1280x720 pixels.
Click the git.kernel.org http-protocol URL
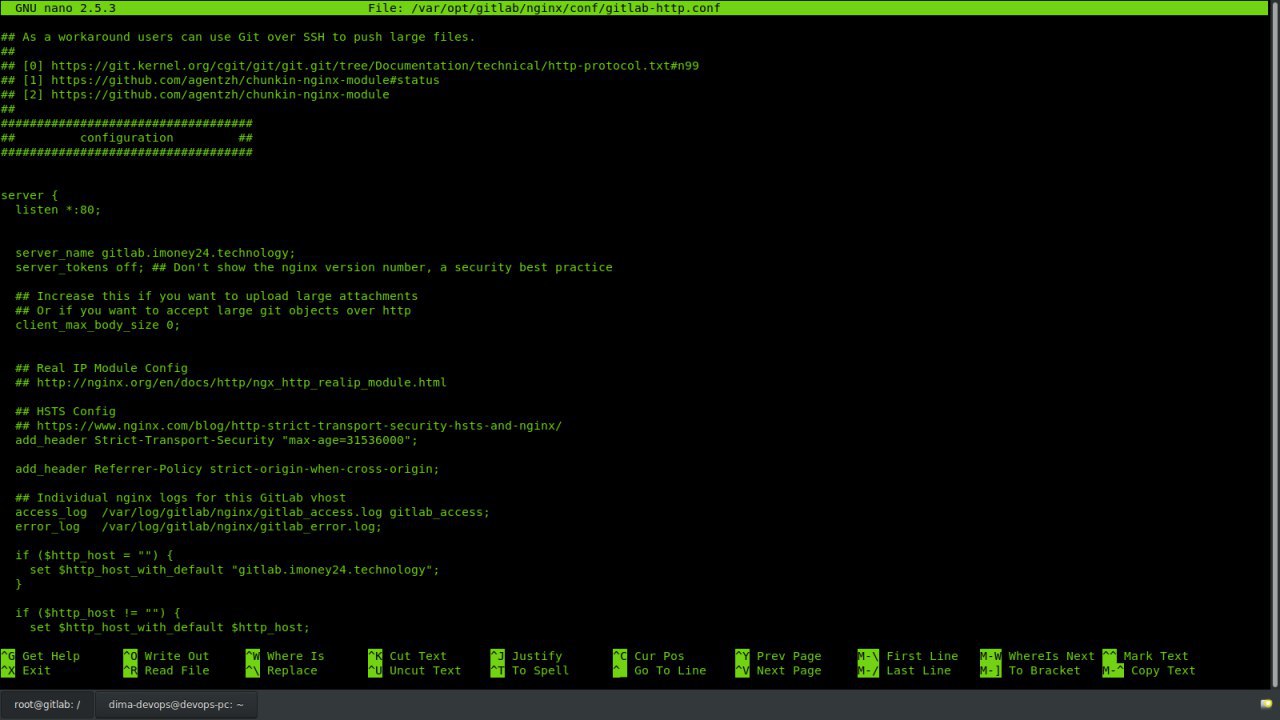tap(375, 66)
